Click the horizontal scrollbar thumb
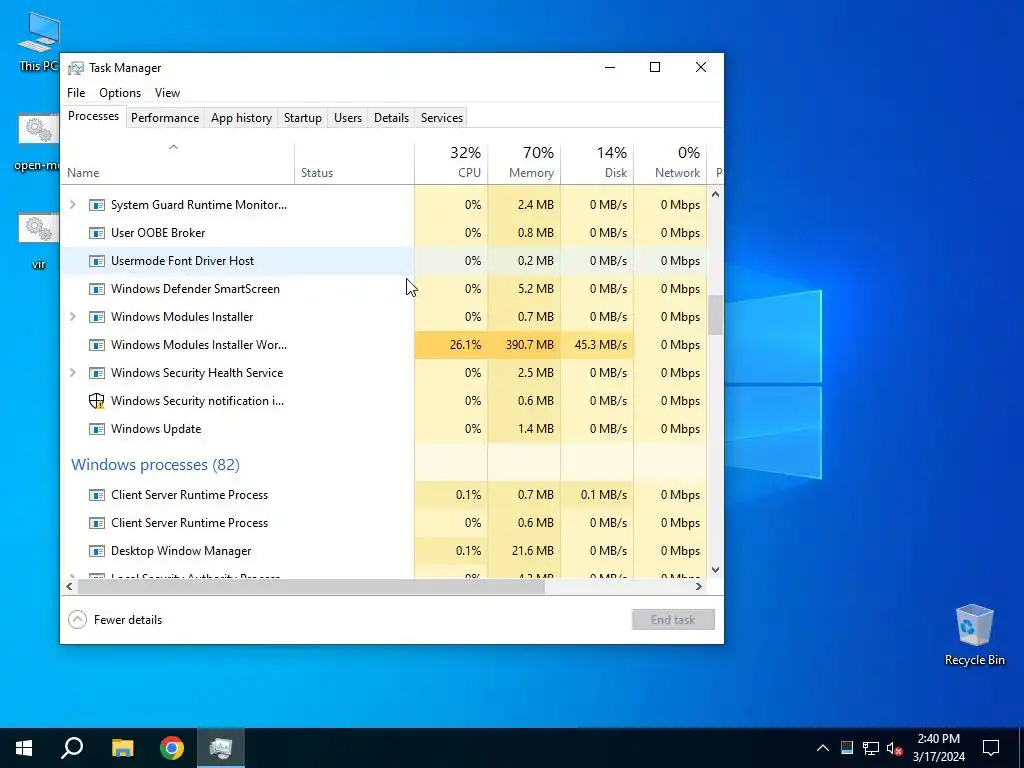This screenshot has height=768, width=1024. tap(311, 586)
